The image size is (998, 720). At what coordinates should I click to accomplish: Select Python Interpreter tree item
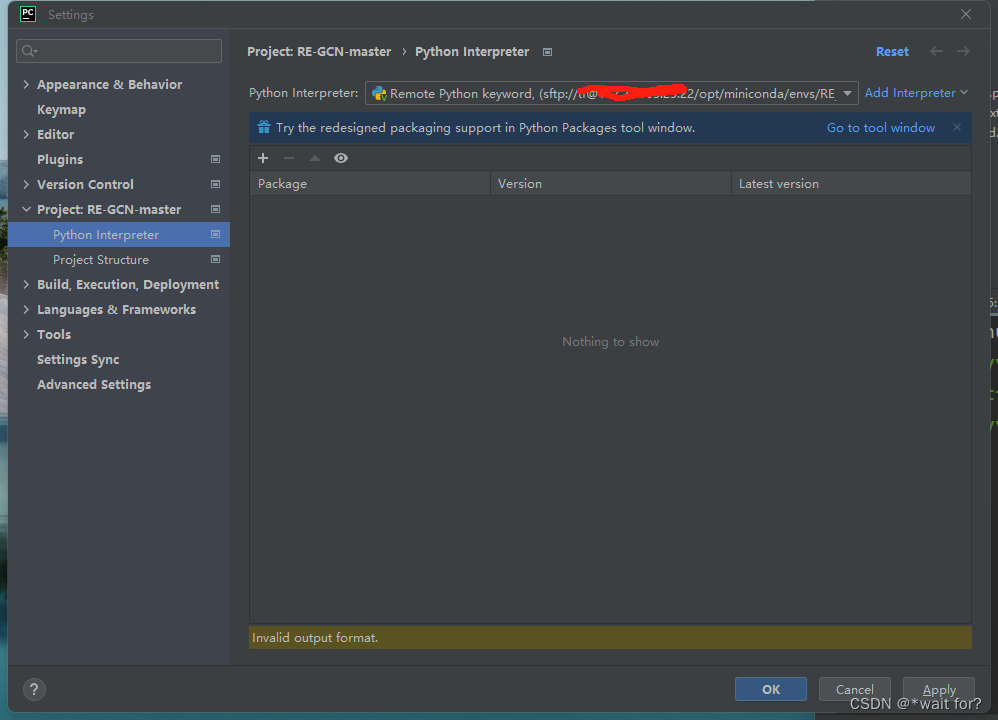tap(119, 234)
